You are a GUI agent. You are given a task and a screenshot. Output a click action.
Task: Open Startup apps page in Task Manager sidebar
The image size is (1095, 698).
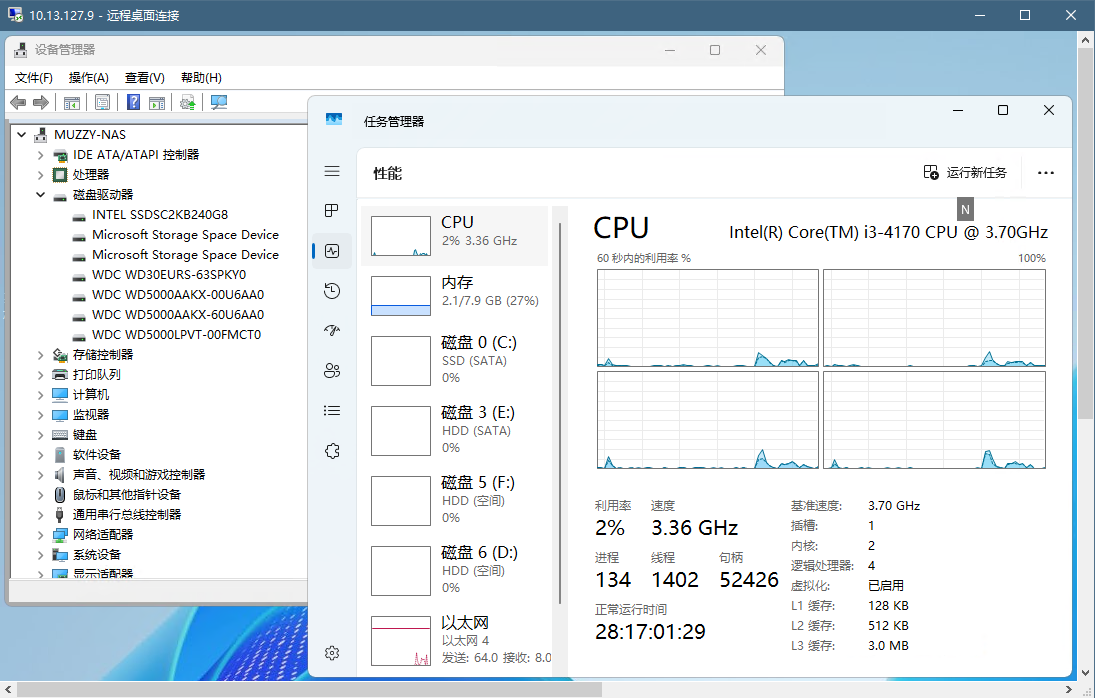coord(332,331)
